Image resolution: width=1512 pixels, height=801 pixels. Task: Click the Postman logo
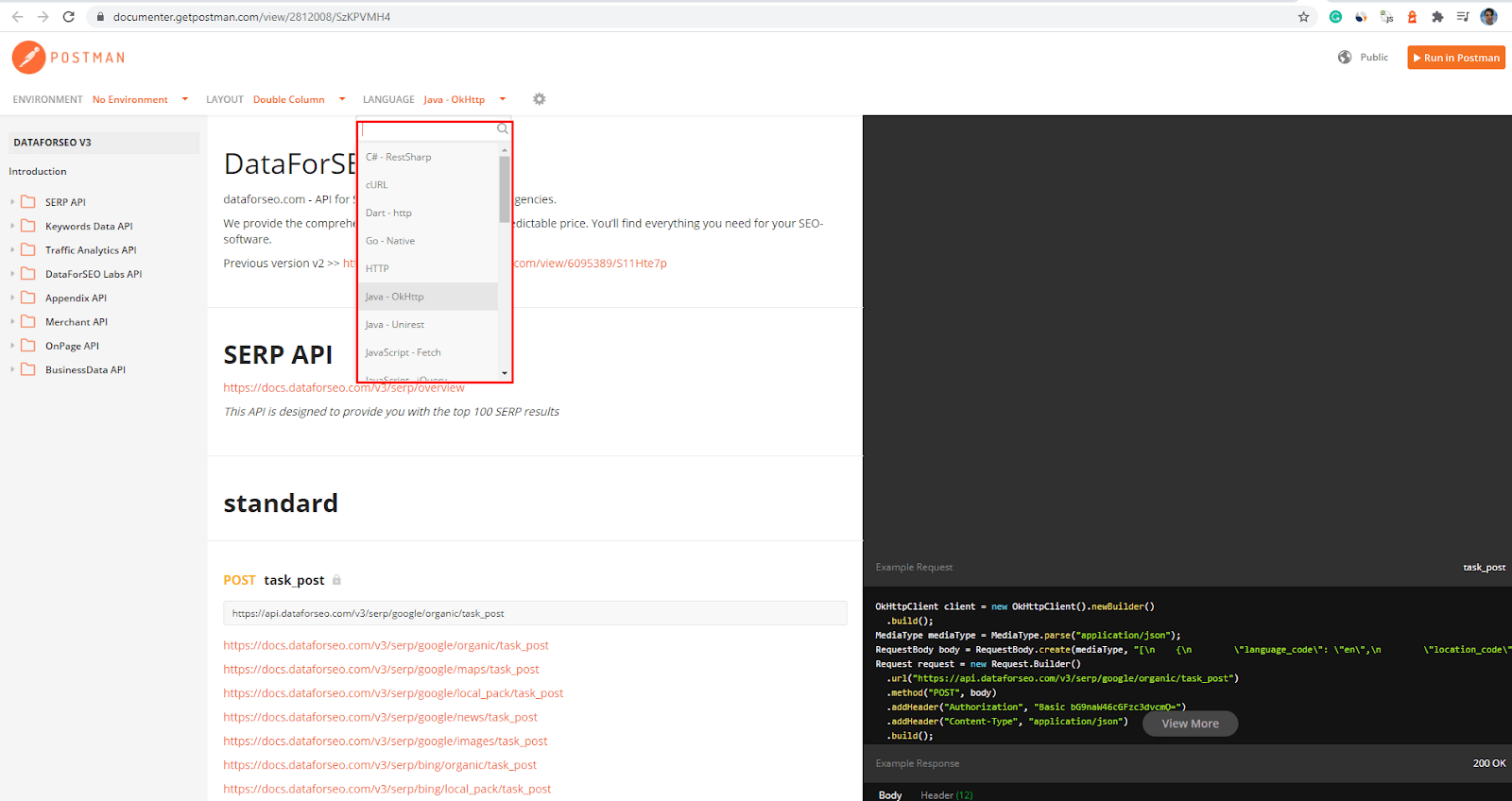click(x=69, y=58)
